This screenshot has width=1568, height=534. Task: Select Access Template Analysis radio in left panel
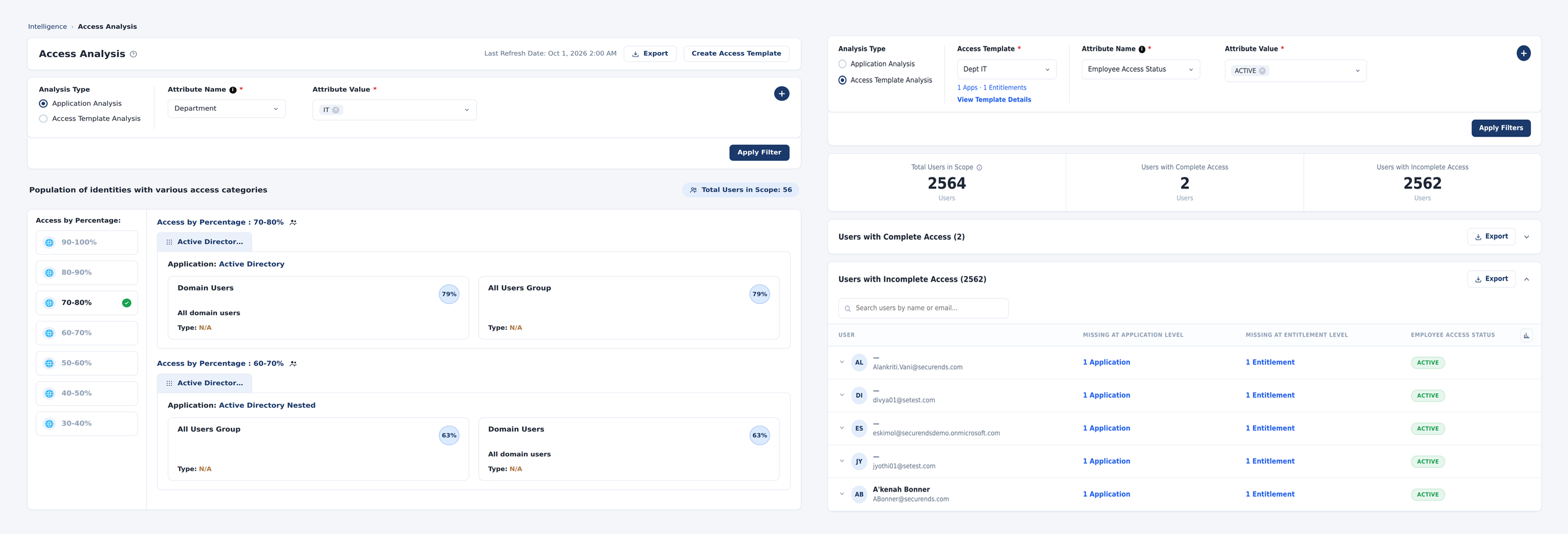tap(43, 119)
